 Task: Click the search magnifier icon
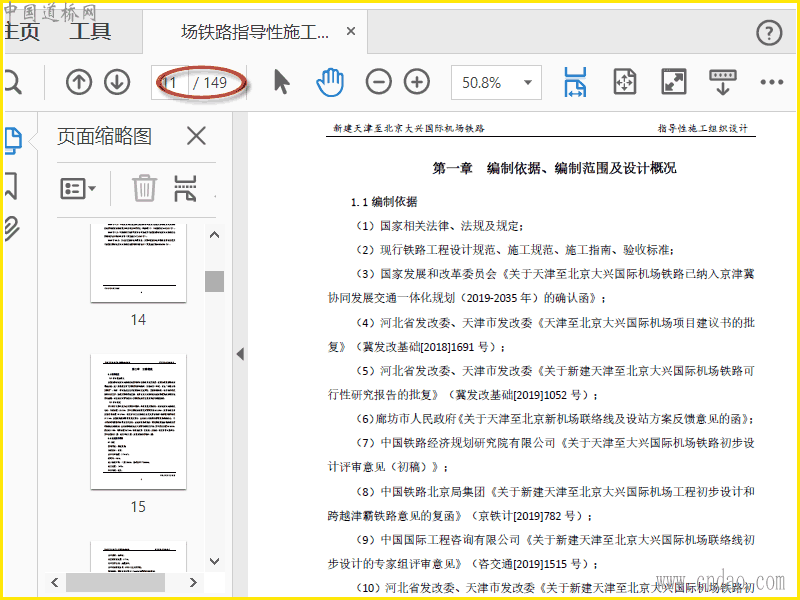[x=12, y=82]
